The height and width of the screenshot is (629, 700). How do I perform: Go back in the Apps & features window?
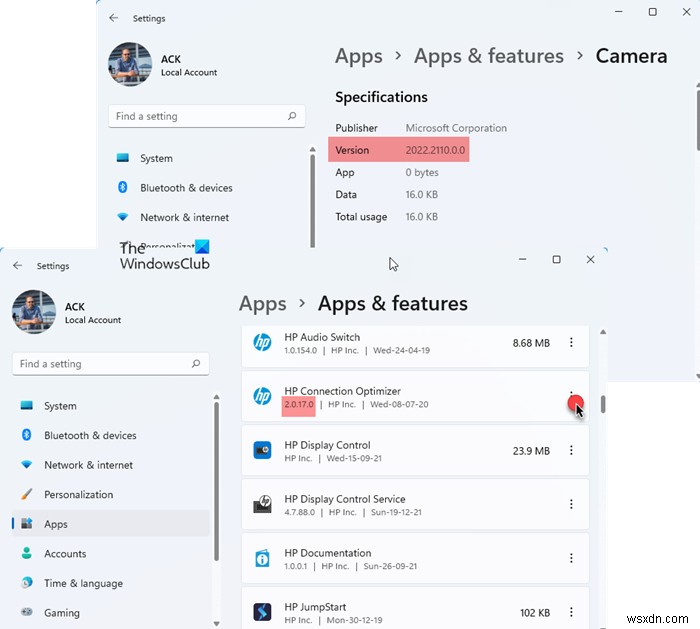click(x=18, y=266)
